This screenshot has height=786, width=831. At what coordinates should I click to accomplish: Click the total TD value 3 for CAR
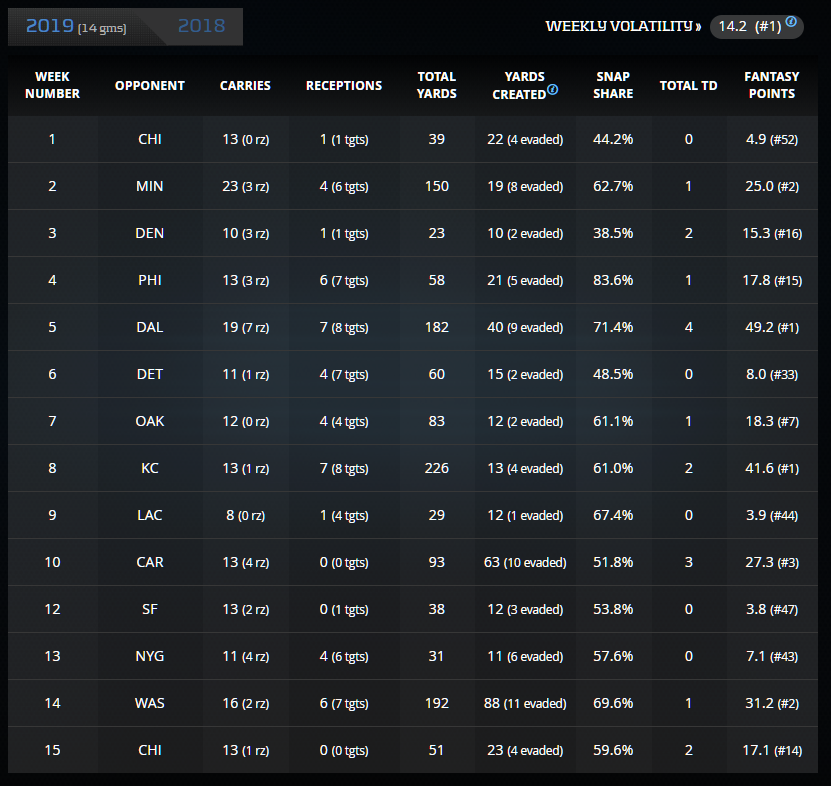(688, 562)
